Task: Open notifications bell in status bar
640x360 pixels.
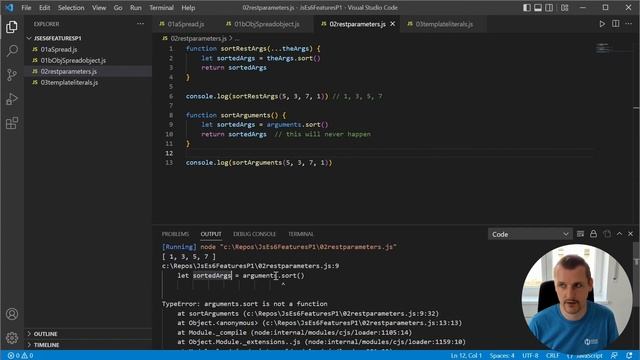Action: [x=629, y=356]
